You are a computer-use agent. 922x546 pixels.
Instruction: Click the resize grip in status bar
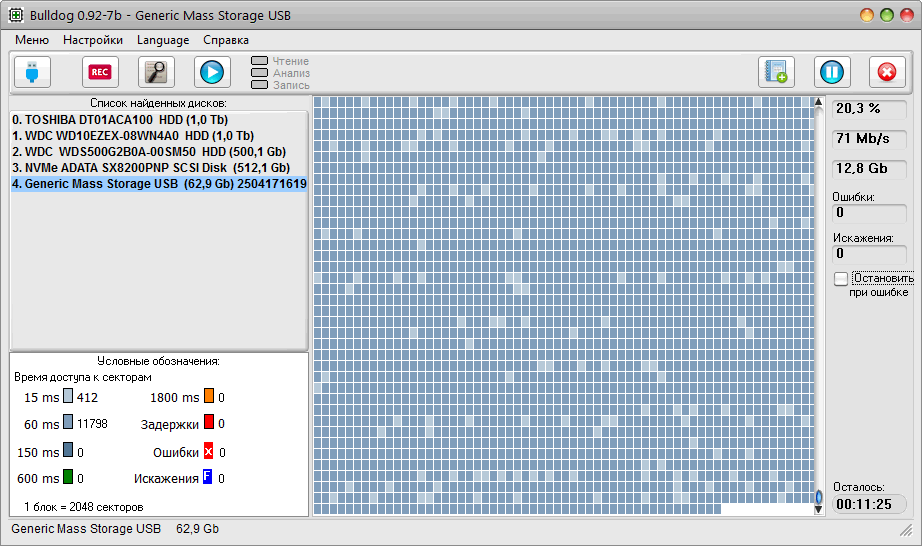coord(906,530)
